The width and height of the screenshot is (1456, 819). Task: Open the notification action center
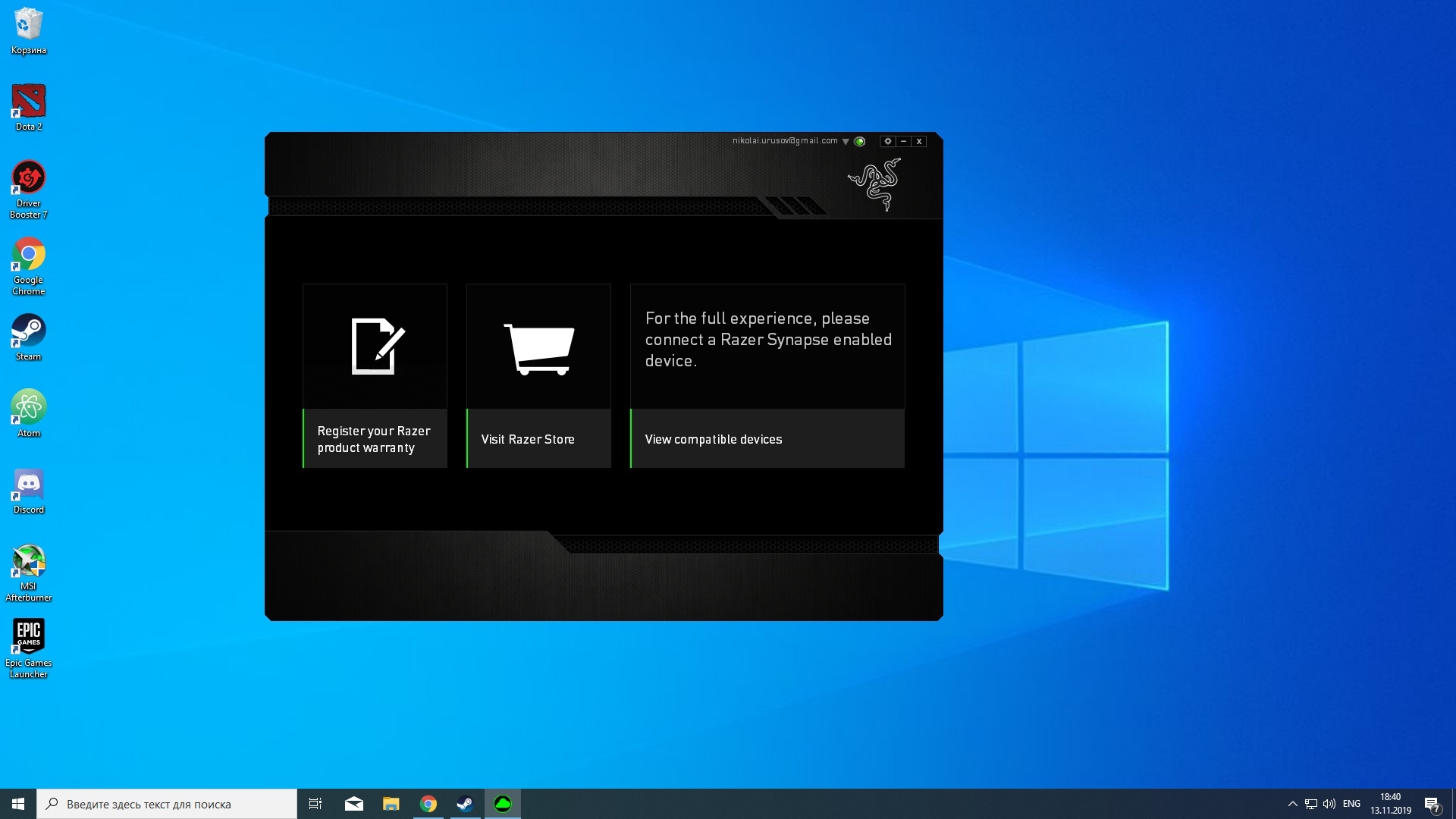coord(1432,804)
